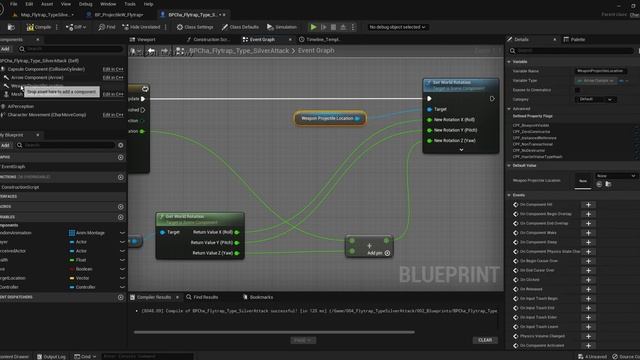This screenshot has height=360, width=640.
Task: Select the Weapon Projectile Location variable node
Action: (x=330, y=118)
